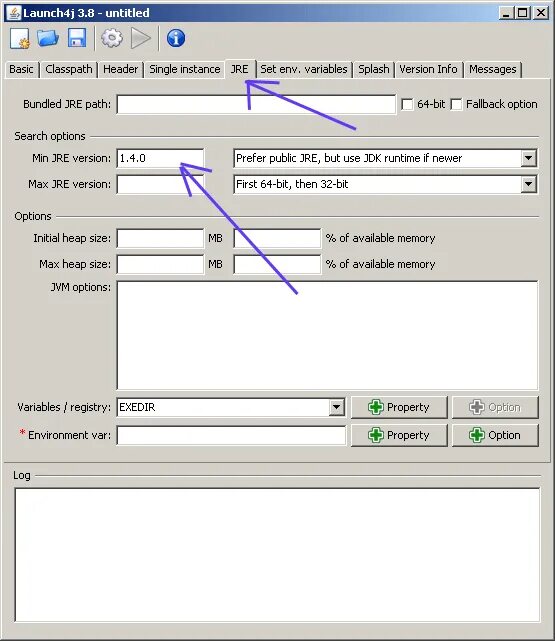Viewport: 555px width, 641px height.
Task: Open the Version Info tab
Action: point(428,69)
